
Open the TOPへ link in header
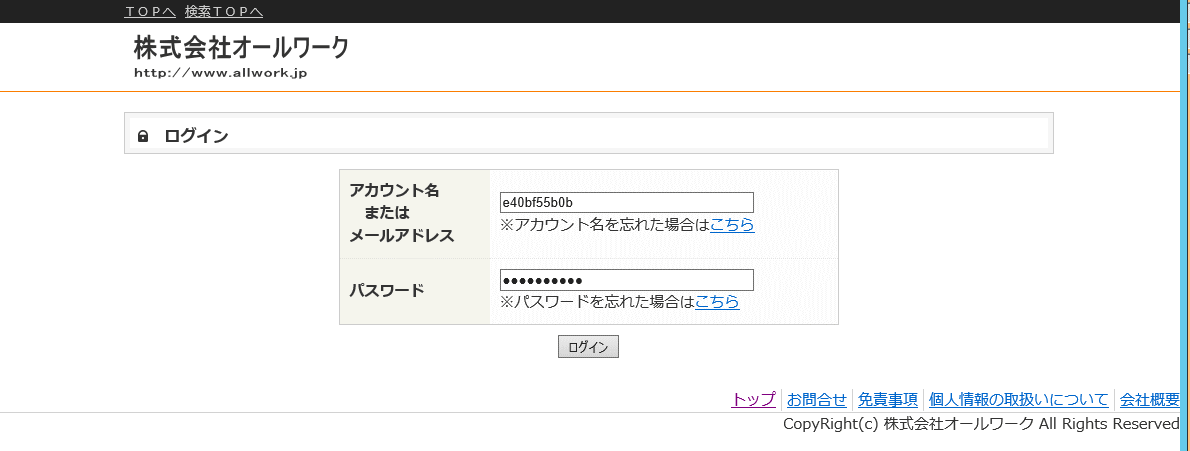[x=150, y=11]
